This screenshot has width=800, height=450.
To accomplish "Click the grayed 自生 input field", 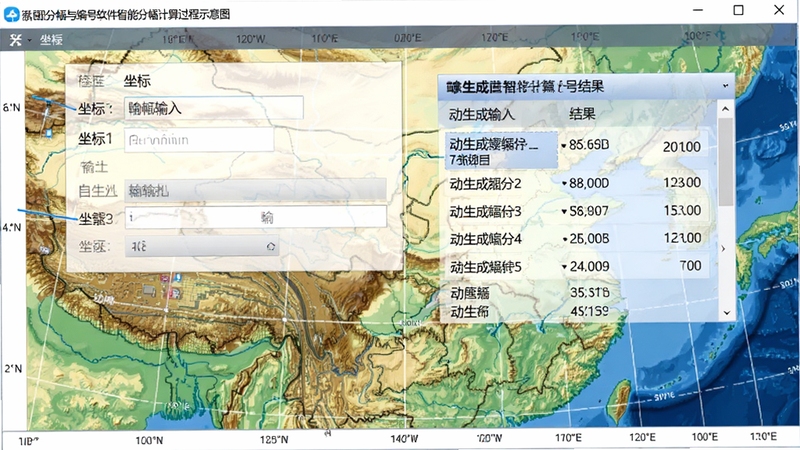I will point(255,190).
